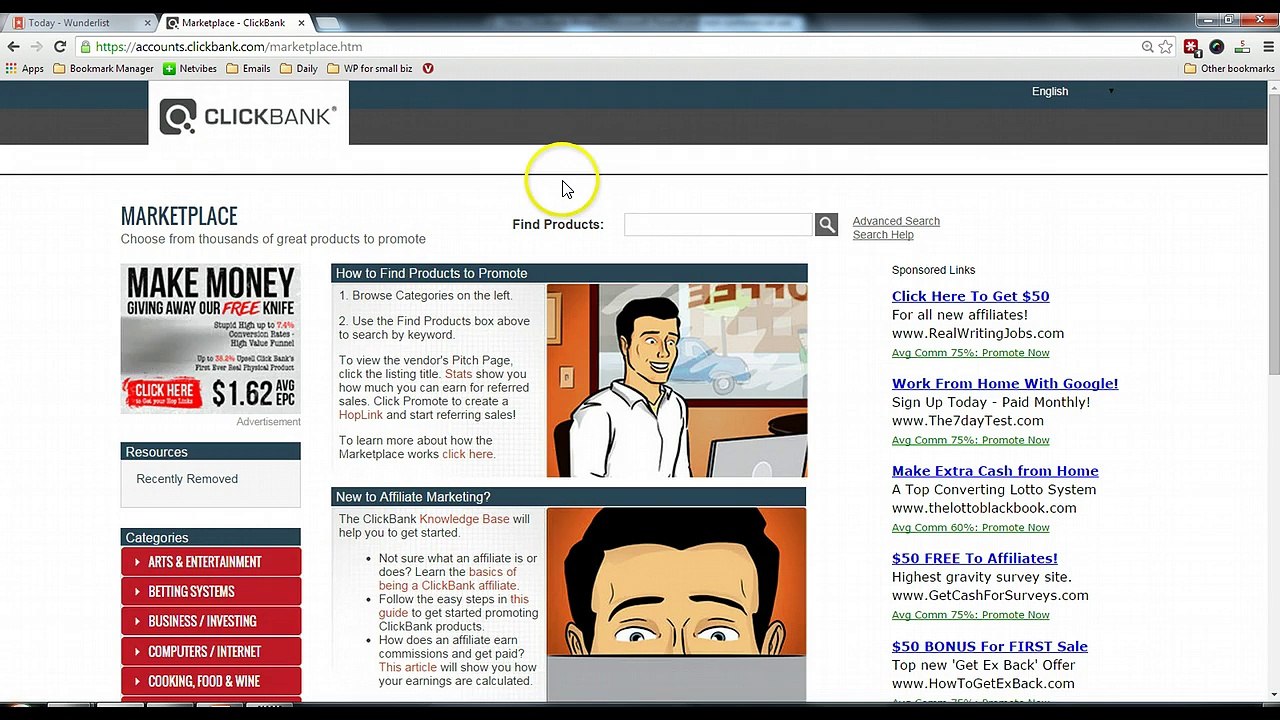Open the Recently Removed resource link
The image size is (1280, 720).
coord(187,479)
